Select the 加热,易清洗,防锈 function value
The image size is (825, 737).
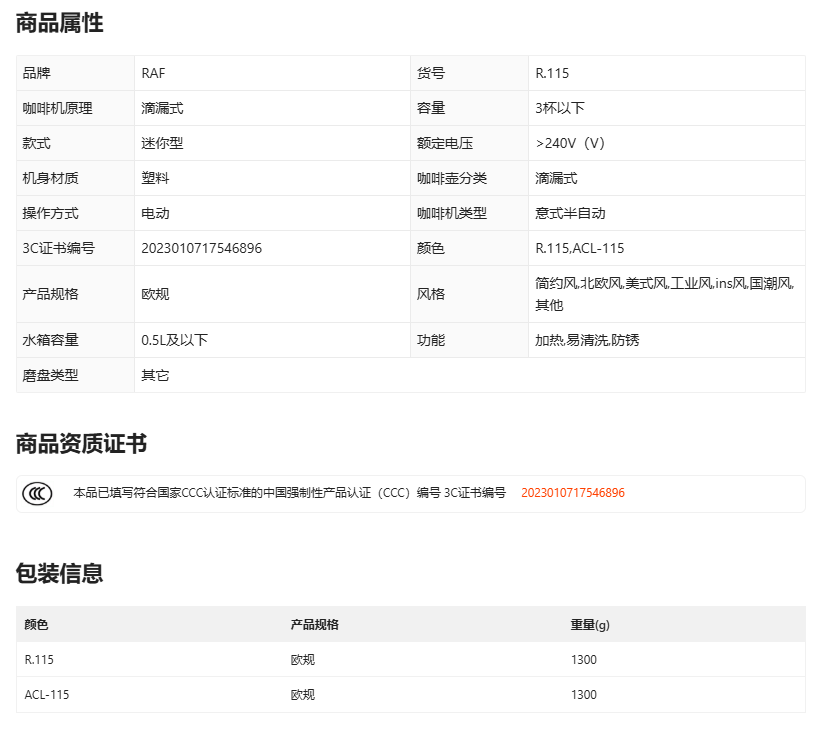pos(587,340)
